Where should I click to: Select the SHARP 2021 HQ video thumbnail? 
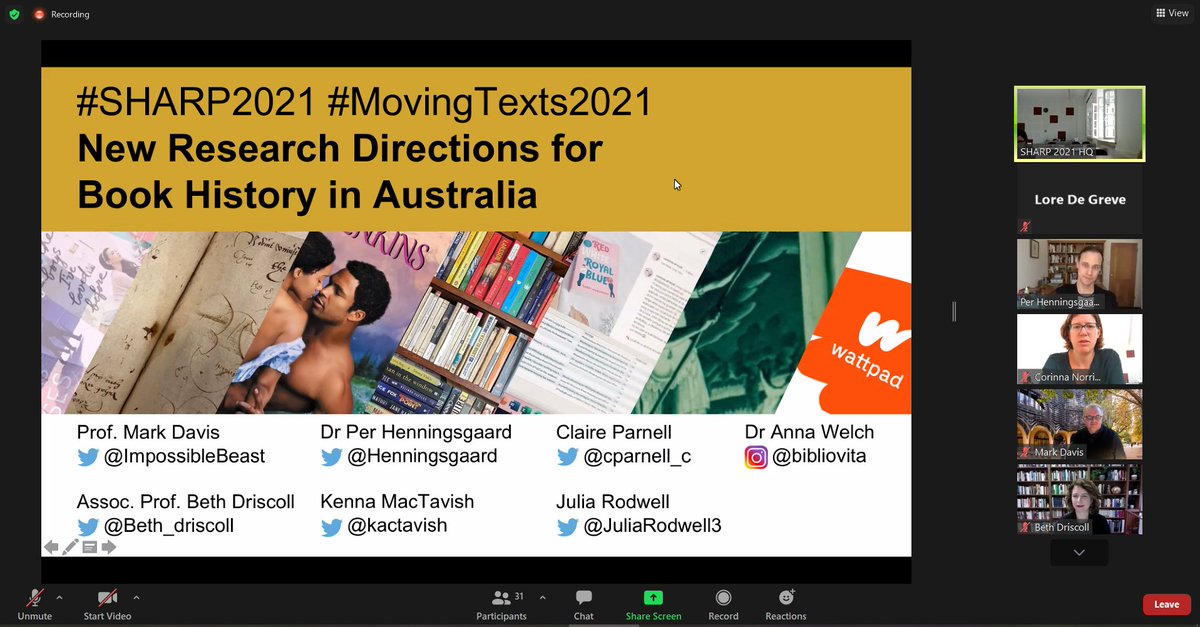pos(1078,122)
